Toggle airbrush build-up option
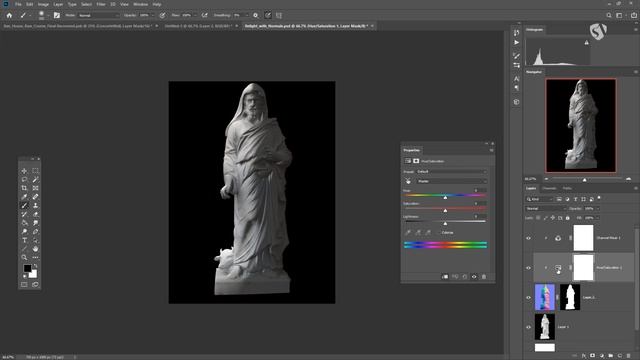 (x=204, y=15)
